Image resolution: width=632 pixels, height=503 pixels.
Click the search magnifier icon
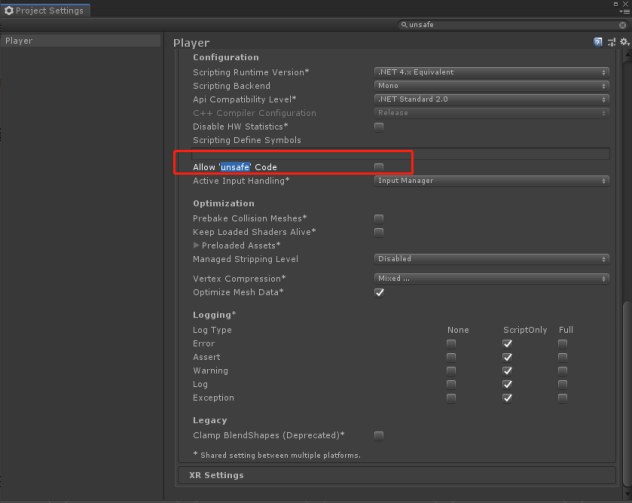click(x=403, y=25)
